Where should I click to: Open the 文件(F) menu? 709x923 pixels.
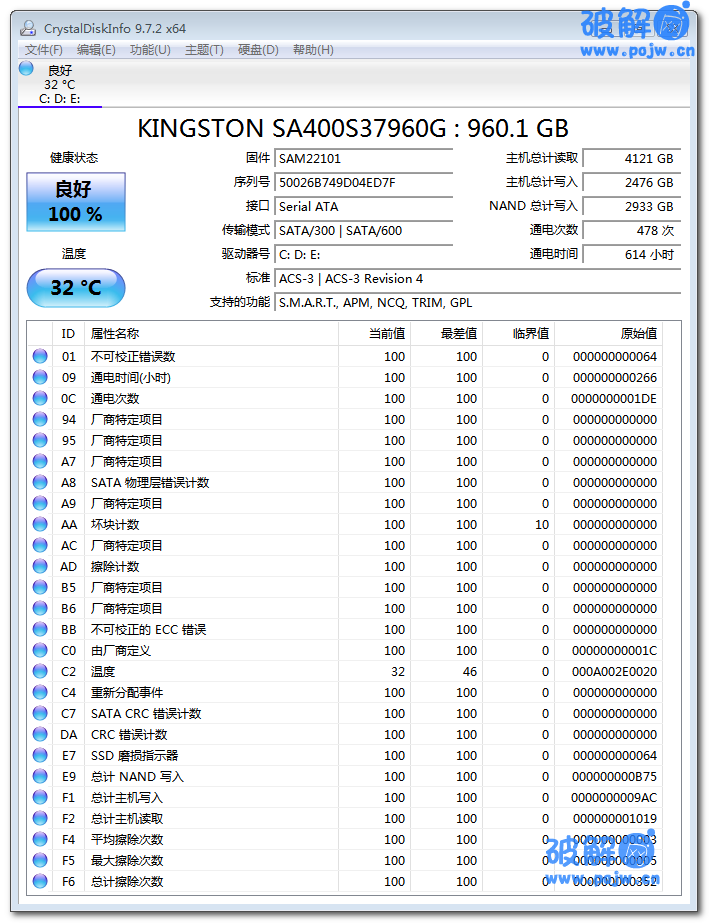coord(44,50)
